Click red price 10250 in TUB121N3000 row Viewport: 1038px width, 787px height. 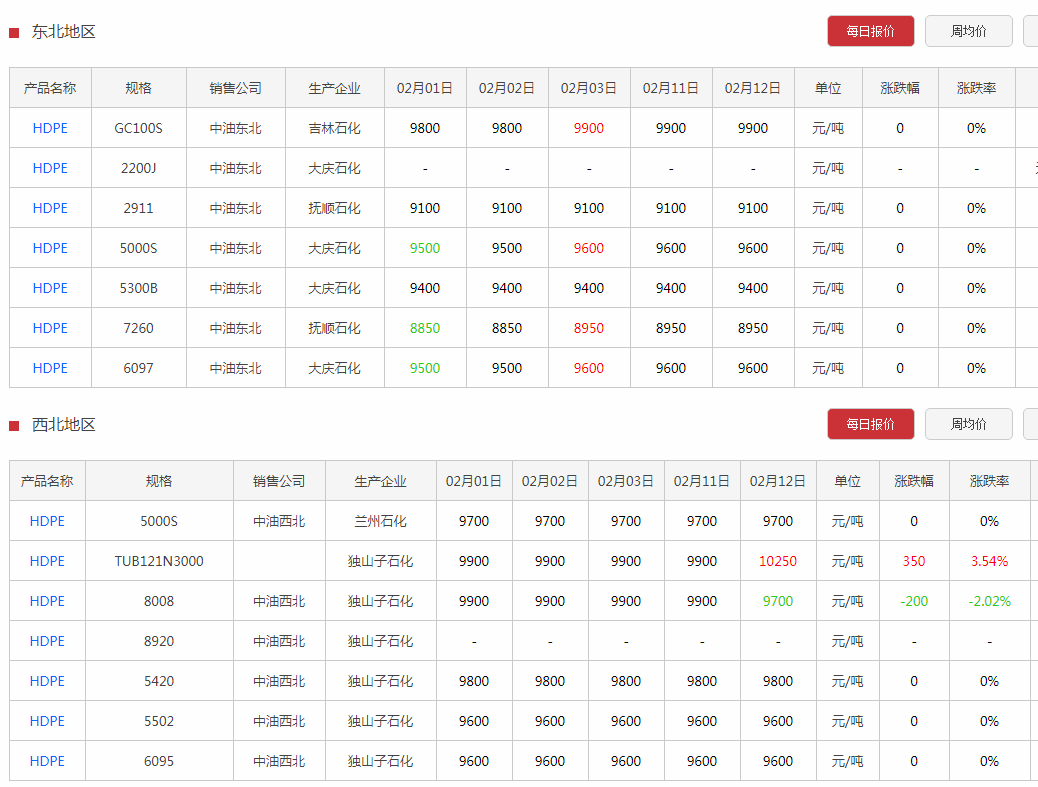coord(778,561)
